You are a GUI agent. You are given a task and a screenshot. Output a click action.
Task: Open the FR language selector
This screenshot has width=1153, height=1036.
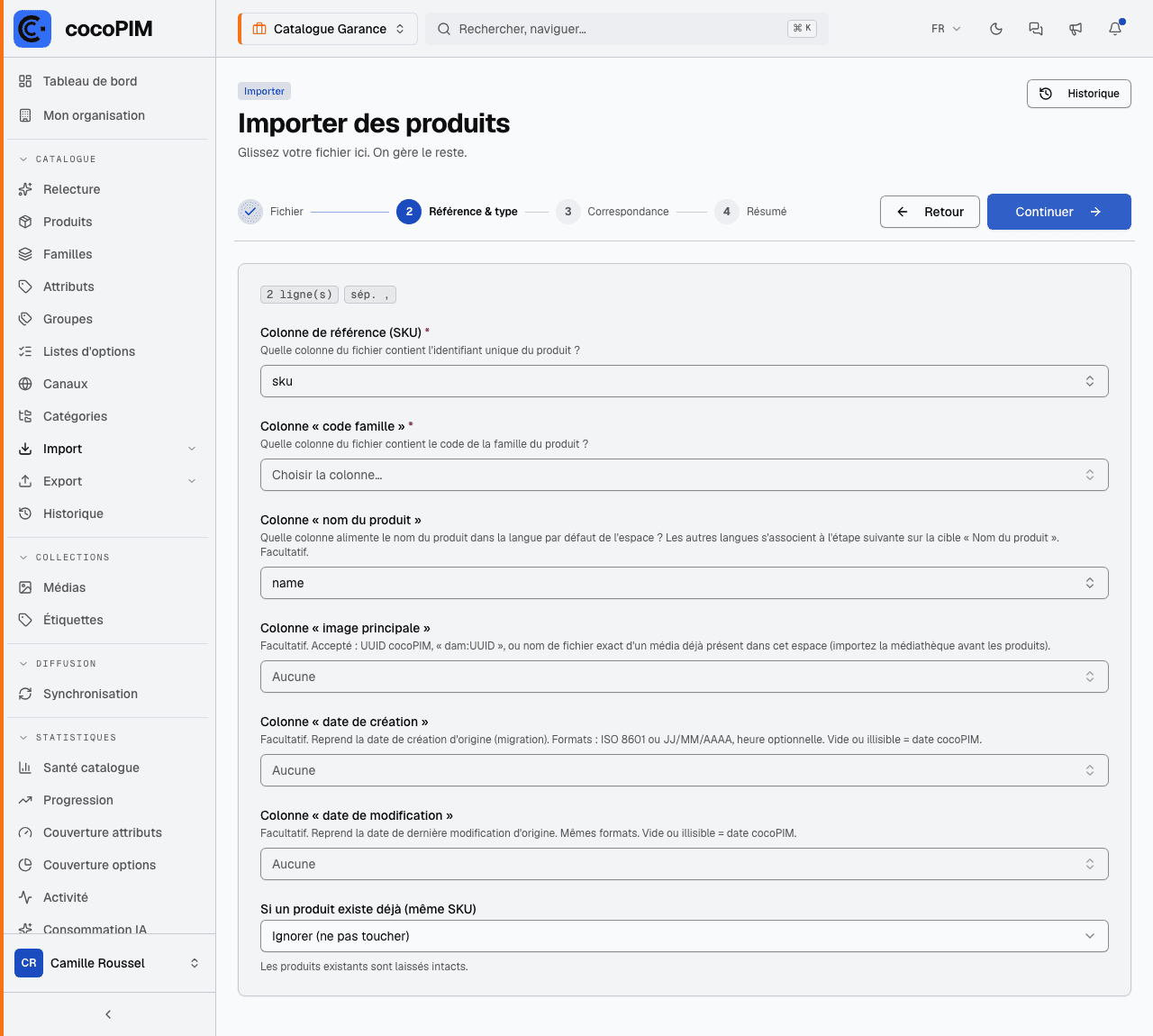[x=946, y=29]
